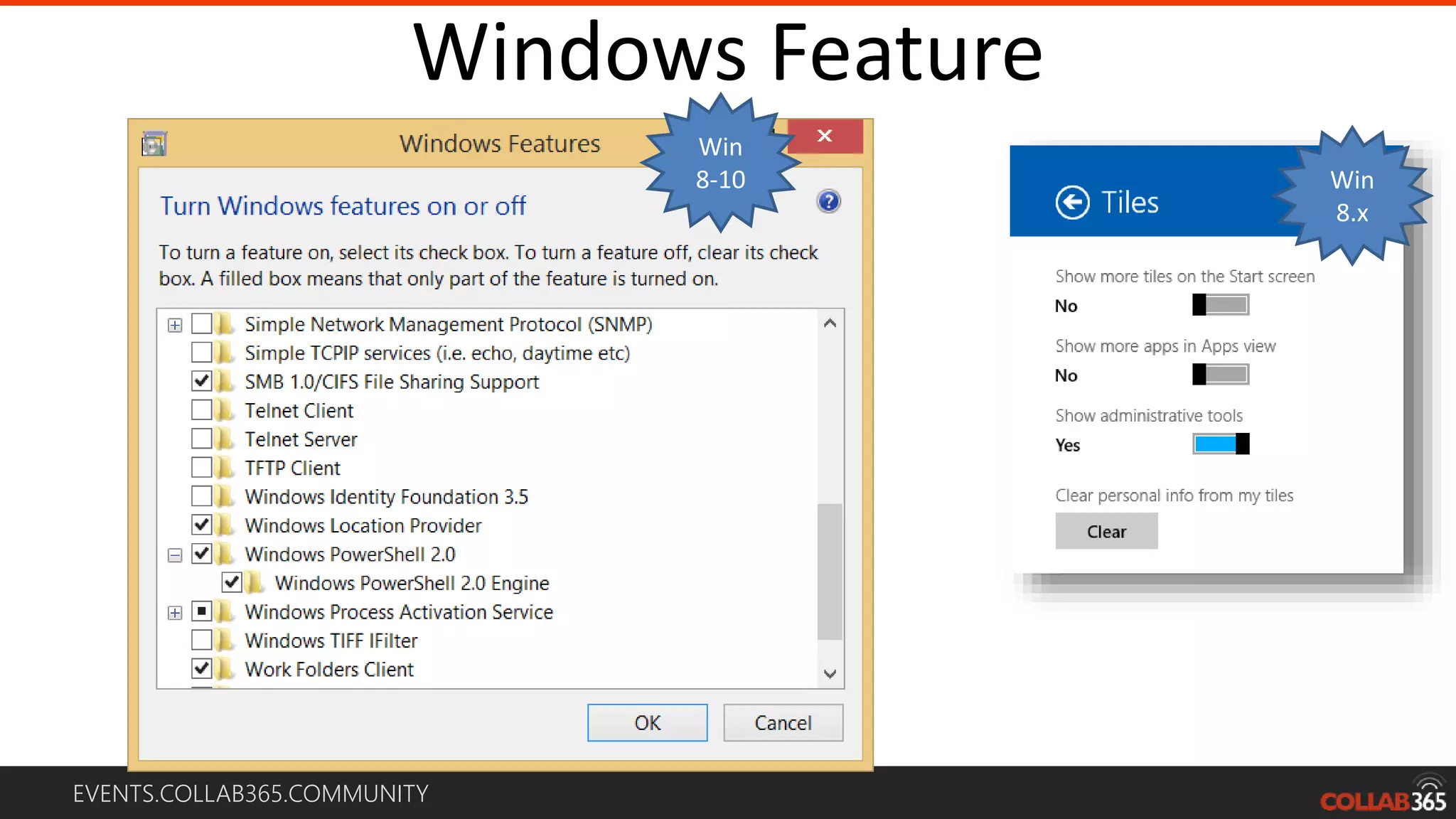1456x819 pixels.
Task: Click the Windows Process Activation Service checkbox
Action: tap(202, 611)
